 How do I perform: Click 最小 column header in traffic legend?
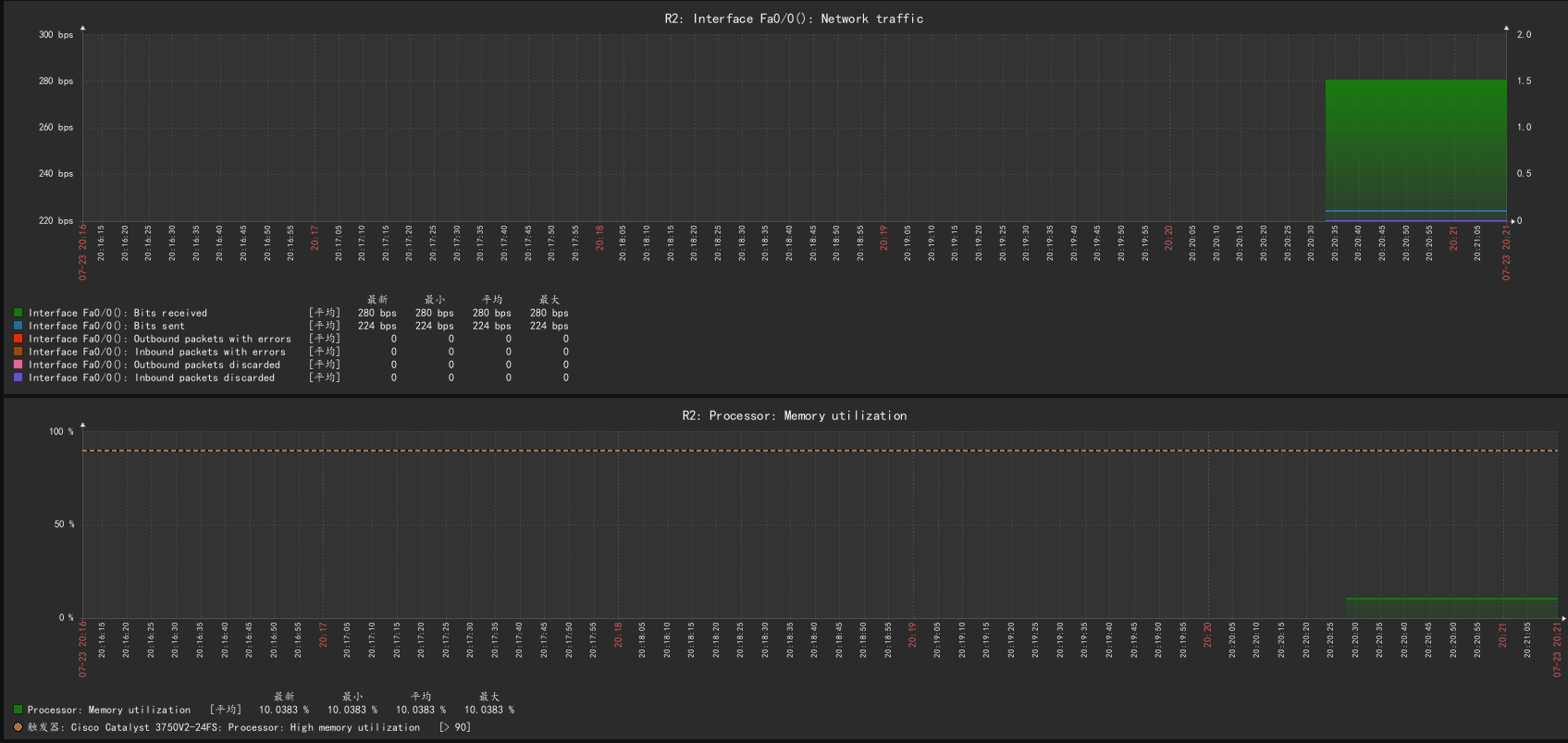(x=435, y=300)
